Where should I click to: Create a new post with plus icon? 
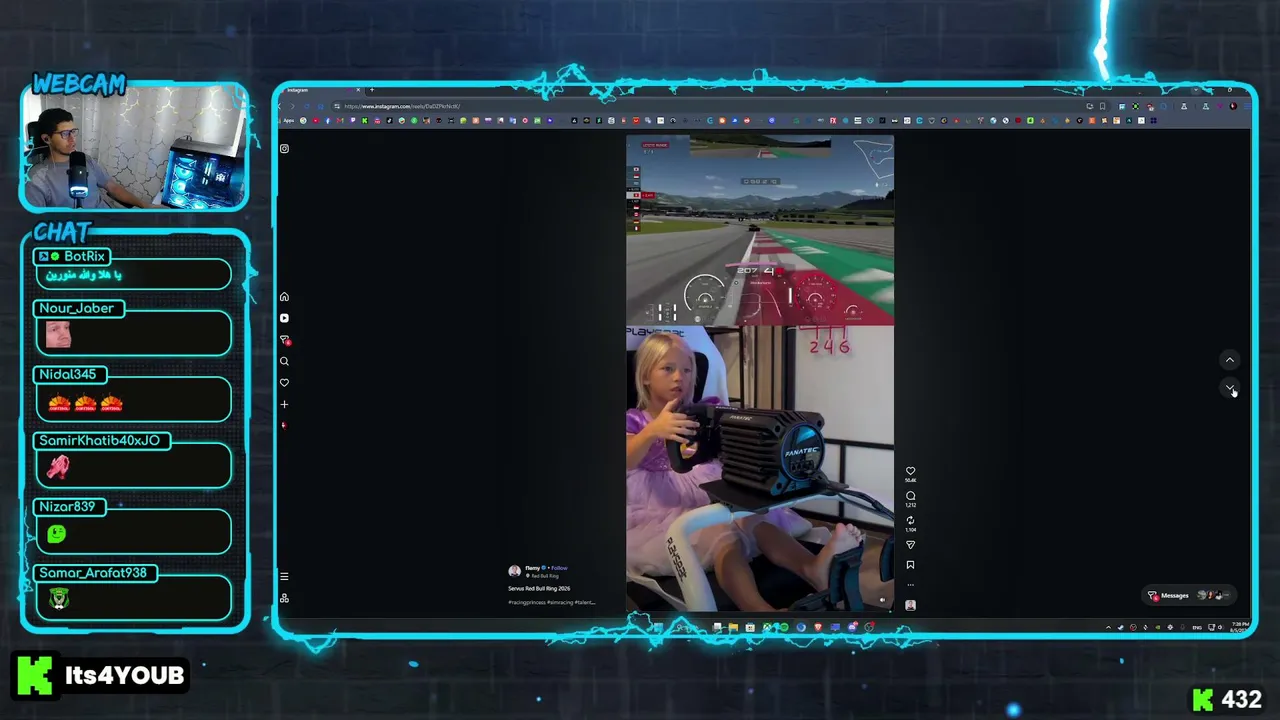284,404
